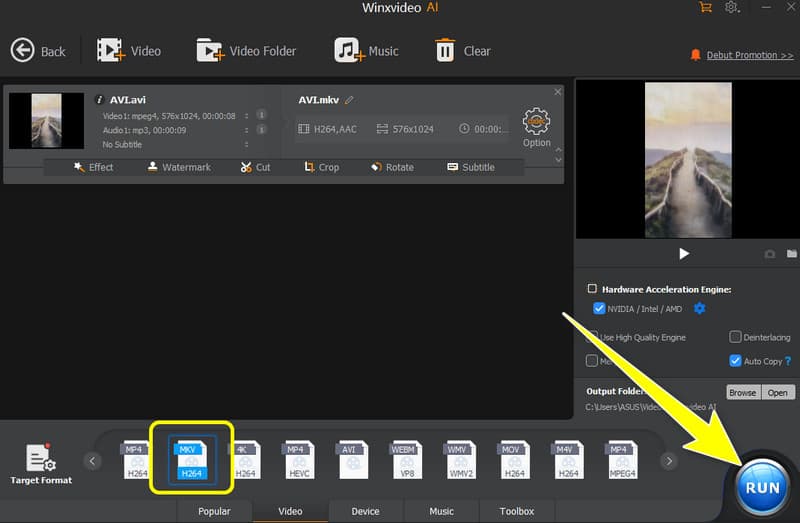Switch to the Device tab
Image resolution: width=800 pixels, height=523 pixels.
(x=365, y=511)
